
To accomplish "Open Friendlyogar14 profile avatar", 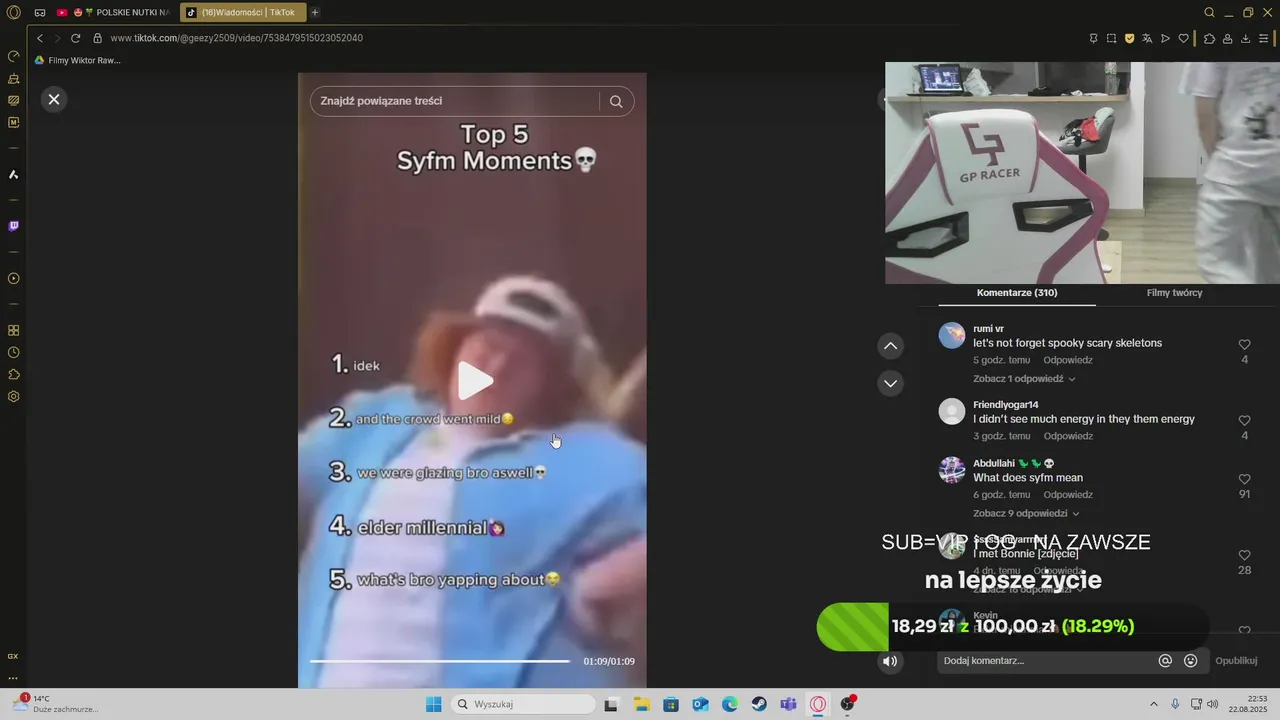I will point(952,411).
